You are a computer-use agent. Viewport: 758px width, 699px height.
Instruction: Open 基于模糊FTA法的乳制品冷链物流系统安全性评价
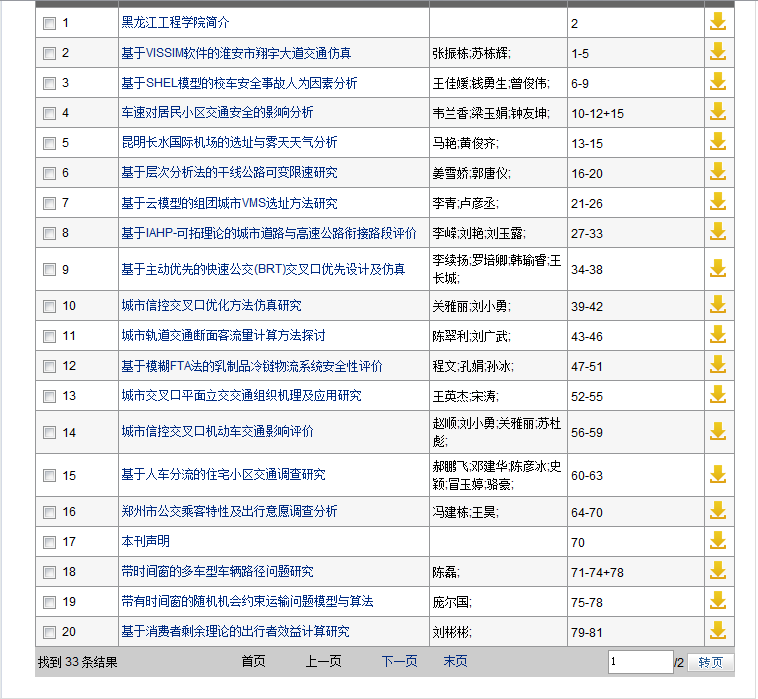[252, 366]
